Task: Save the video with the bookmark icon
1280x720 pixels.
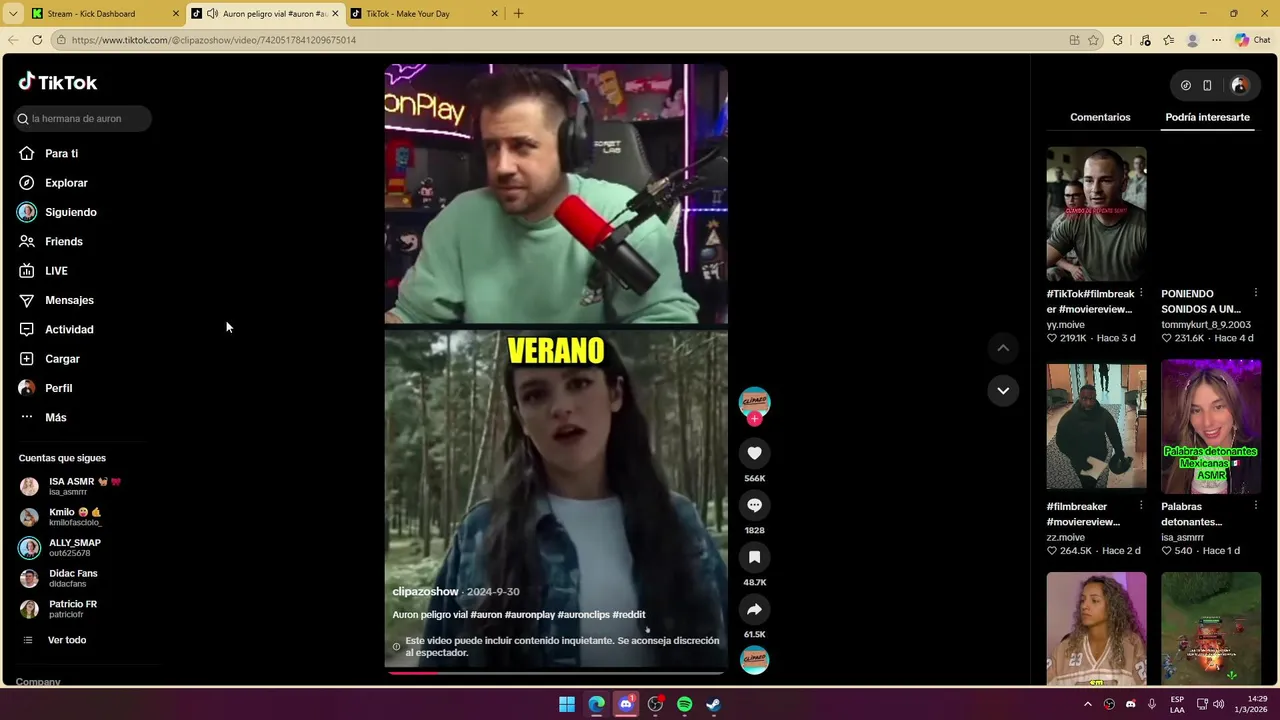Action: (x=754, y=557)
